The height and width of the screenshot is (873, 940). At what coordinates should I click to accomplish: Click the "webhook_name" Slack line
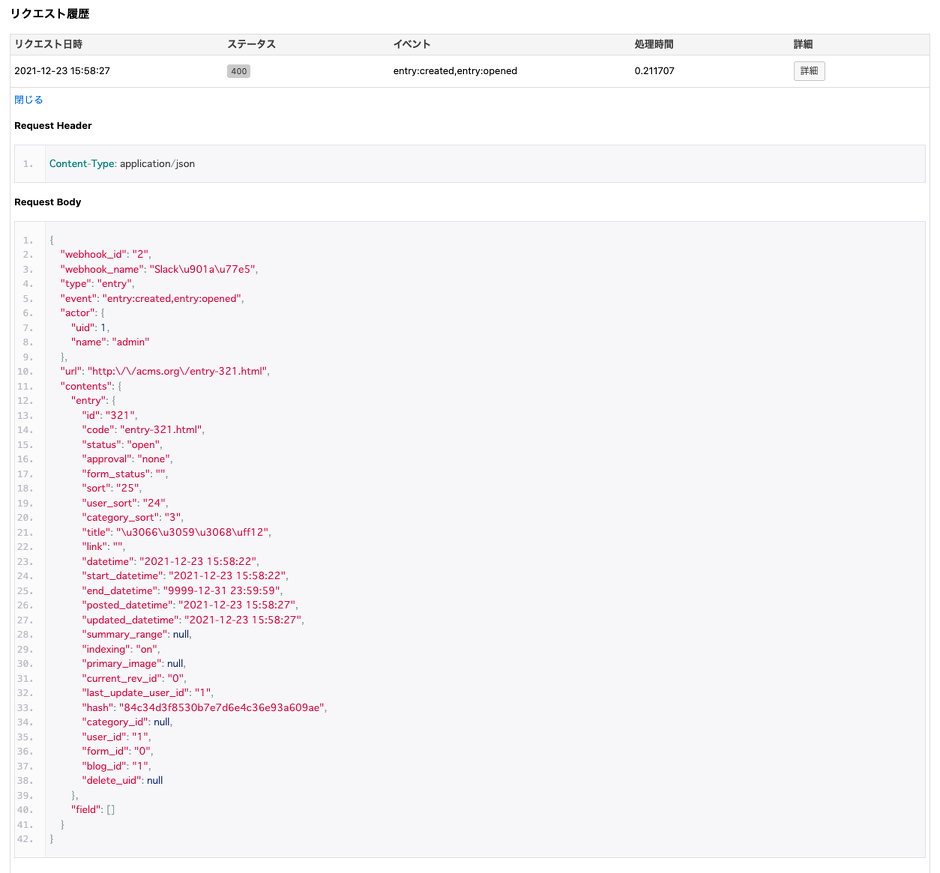(x=159, y=269)
